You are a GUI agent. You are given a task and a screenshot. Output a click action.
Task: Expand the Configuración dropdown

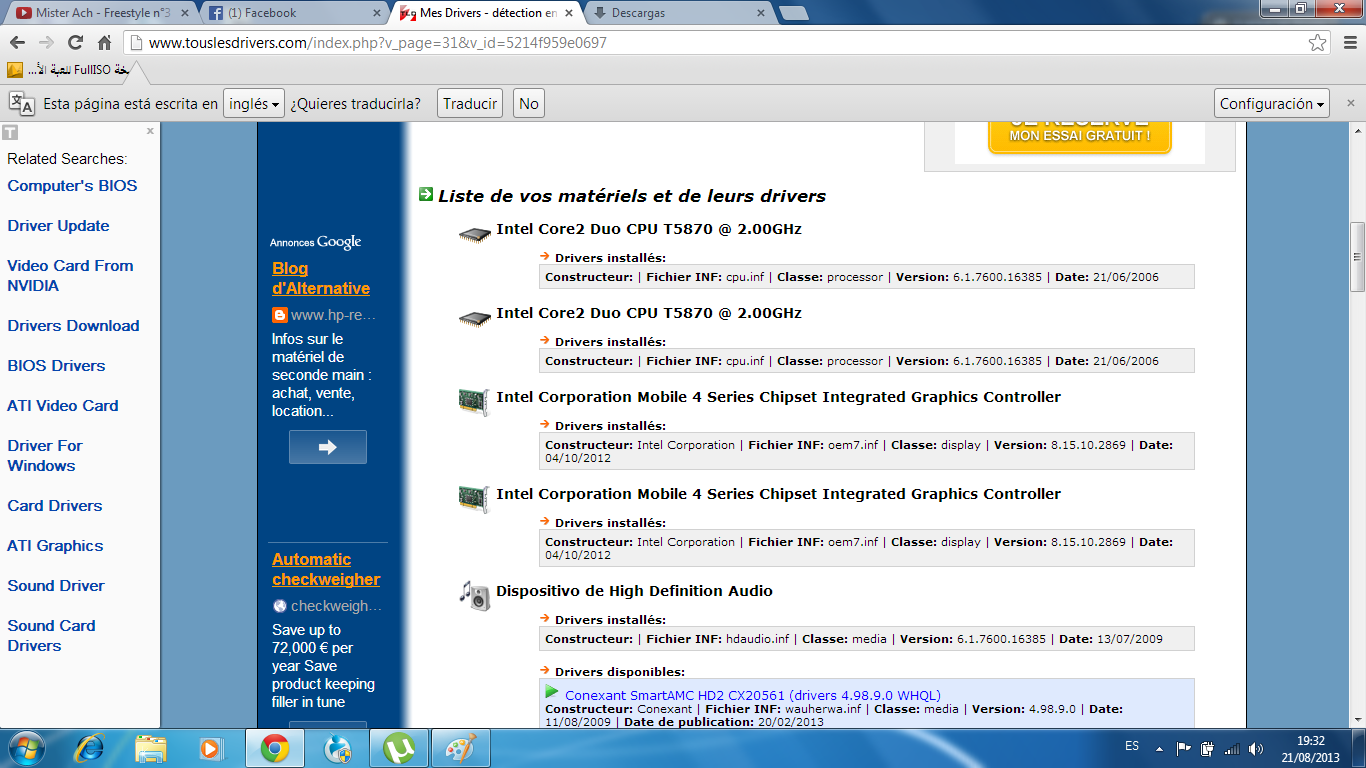pos(1273,103)
